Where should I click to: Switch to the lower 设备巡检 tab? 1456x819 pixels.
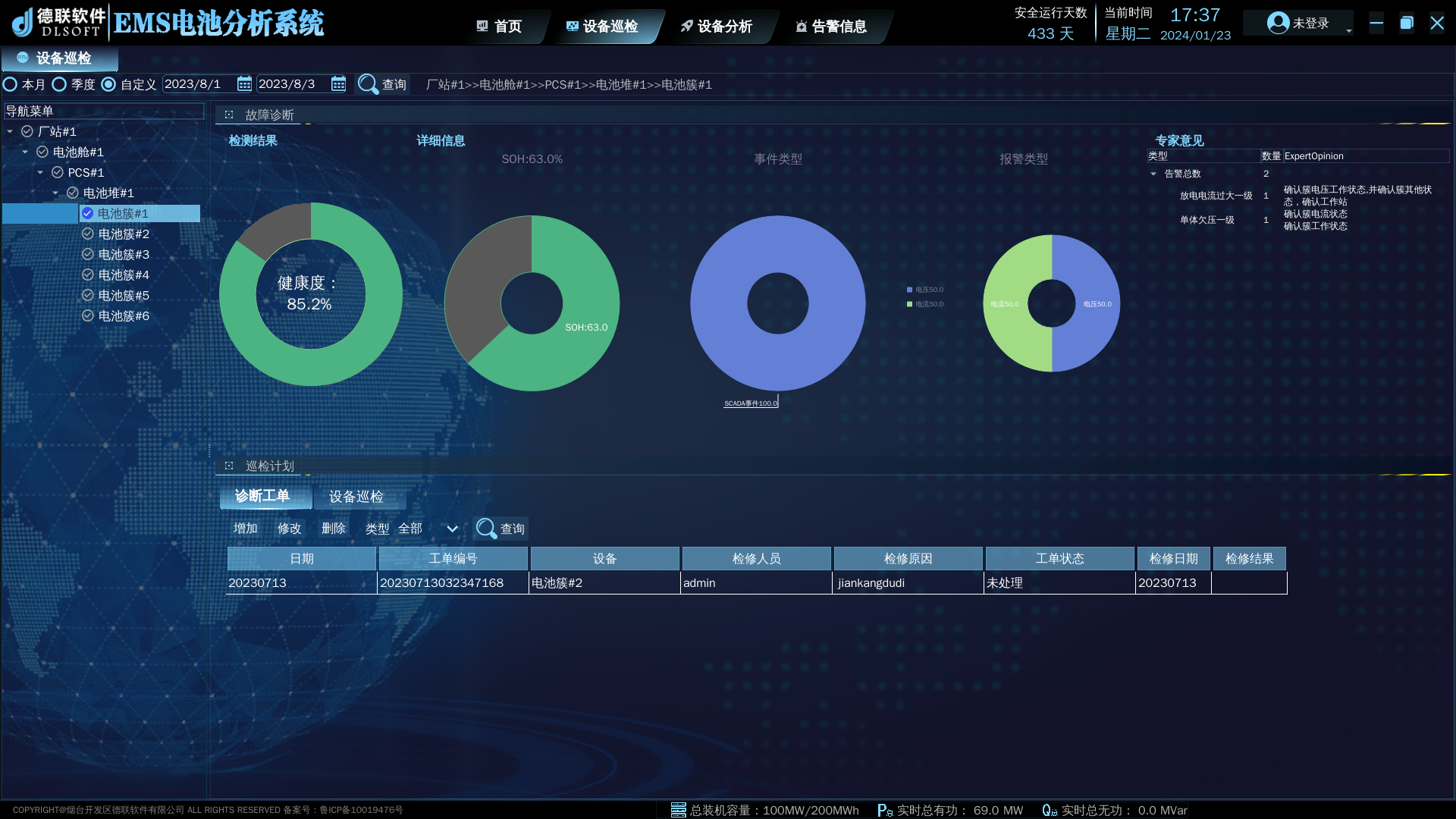[356, 497]
